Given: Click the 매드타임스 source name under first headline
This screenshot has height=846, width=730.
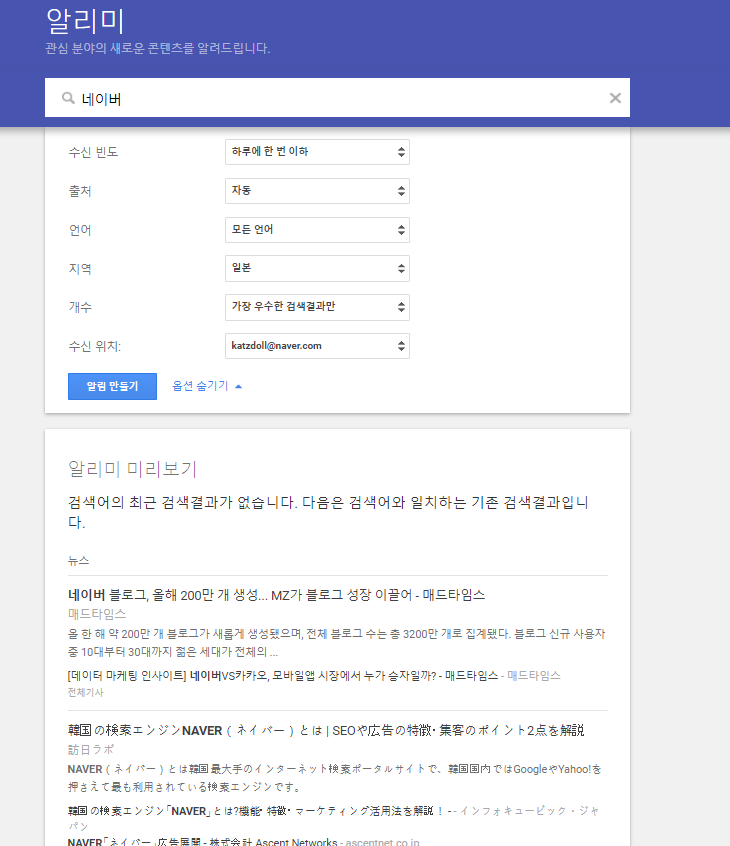Looking at the screenshot, I should pos(97,614).
